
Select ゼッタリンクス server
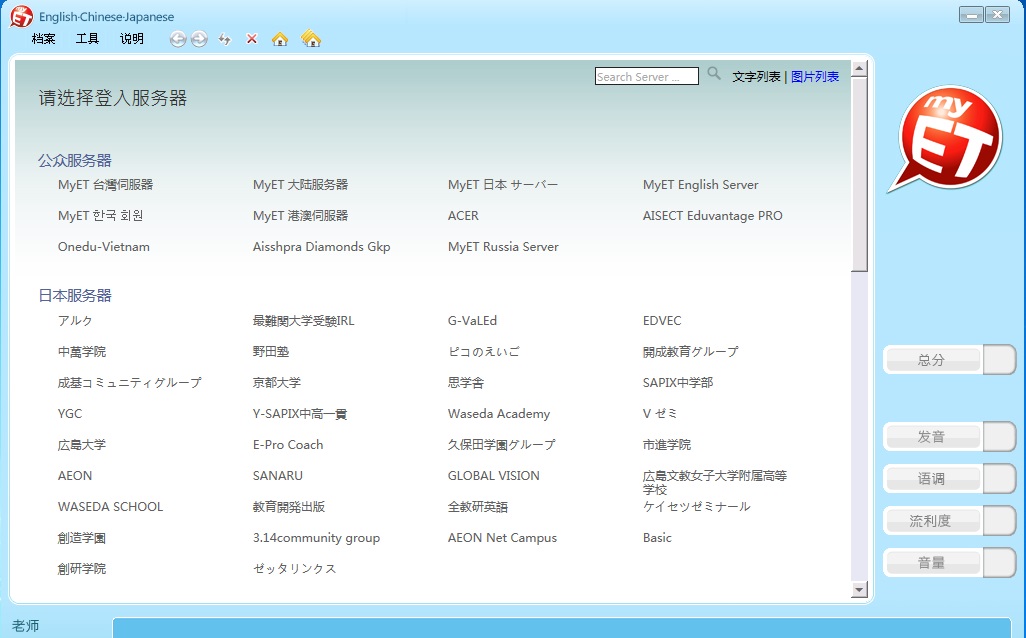tap(294, 569)
